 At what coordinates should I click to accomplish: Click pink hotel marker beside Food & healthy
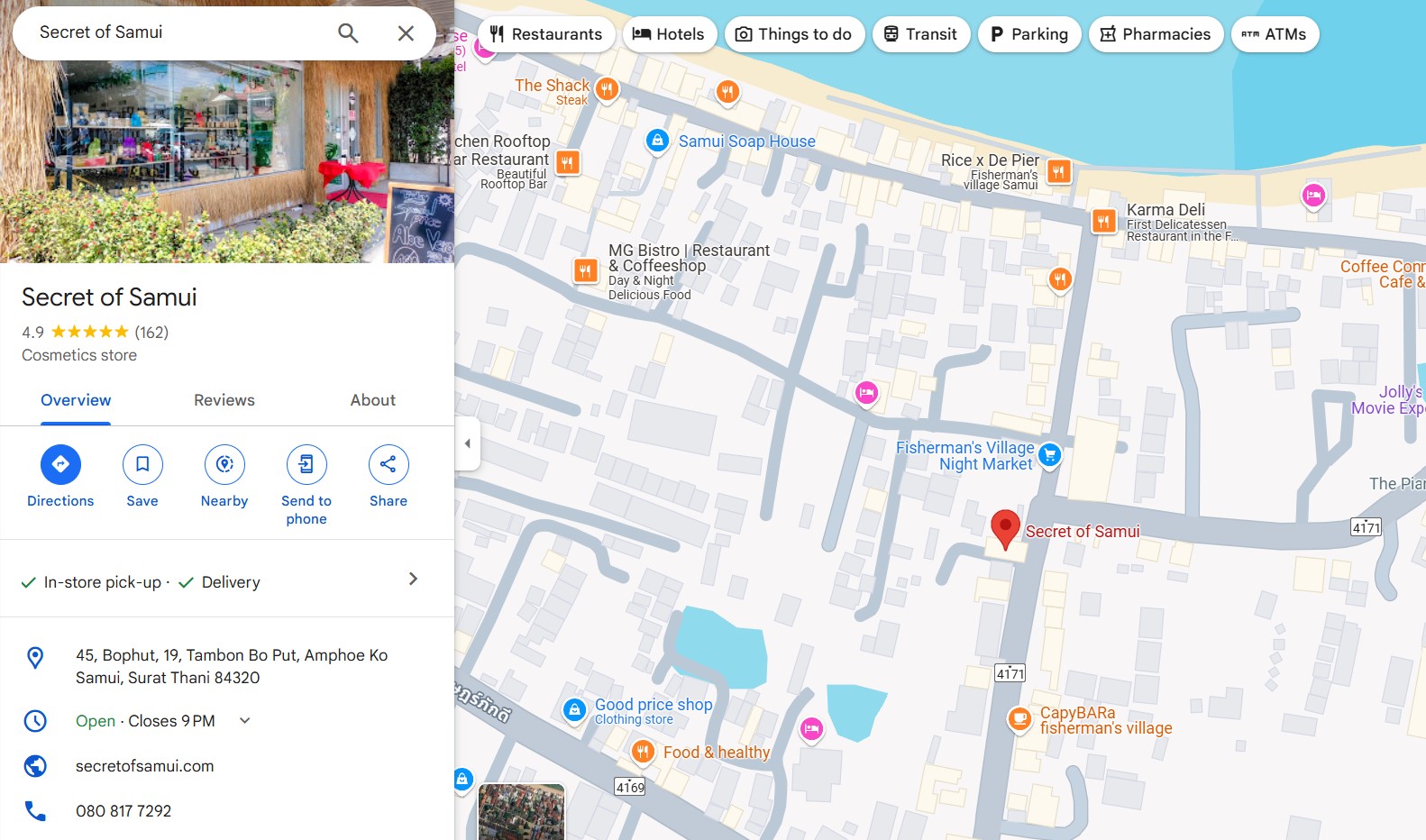click(811, 729)
